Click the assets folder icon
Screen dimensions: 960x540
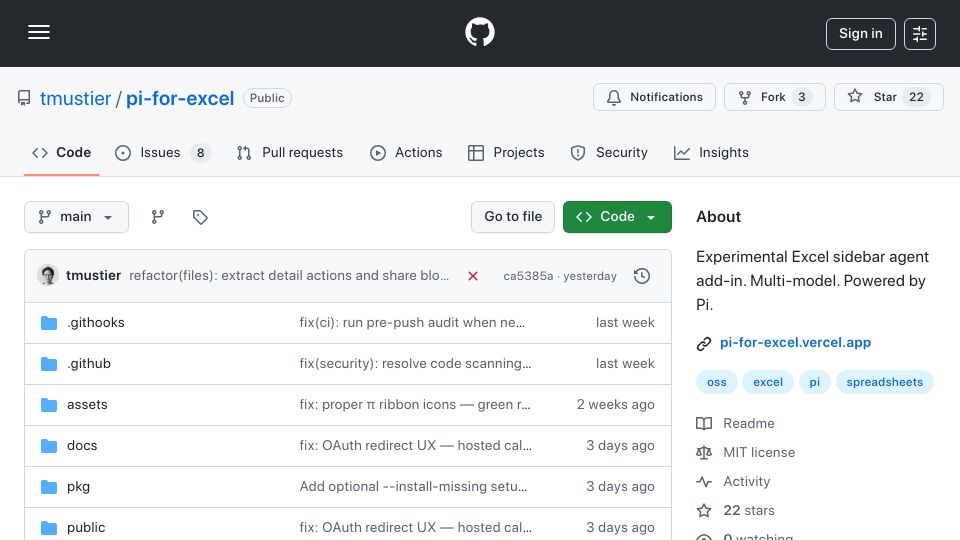[x=49, y=405]
